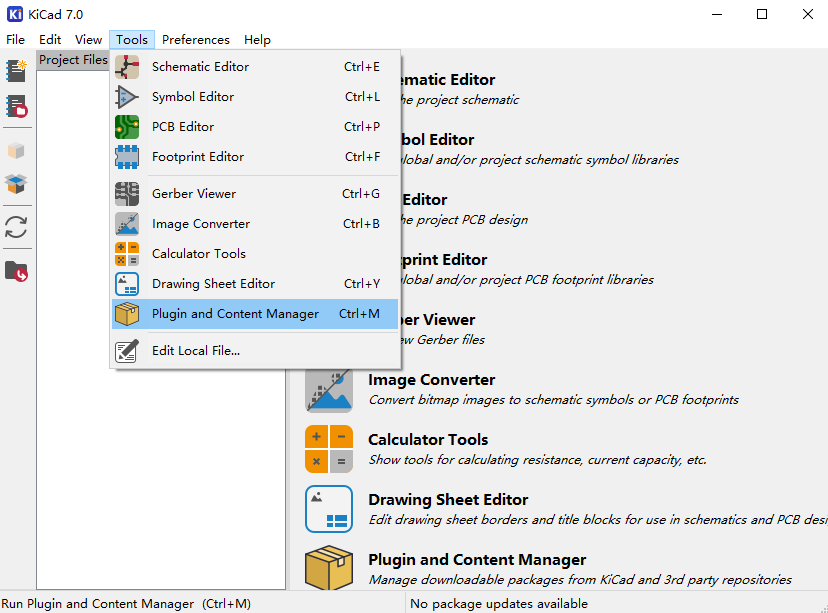
Task: Click 'Edit drawing sheet borders' description text
Action: coord(598,520)
